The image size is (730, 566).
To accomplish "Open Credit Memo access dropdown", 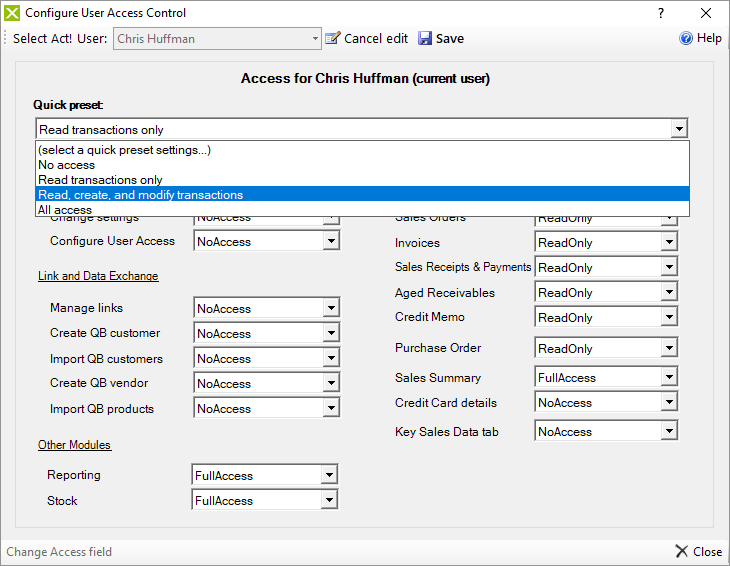I will coord(669,317).
